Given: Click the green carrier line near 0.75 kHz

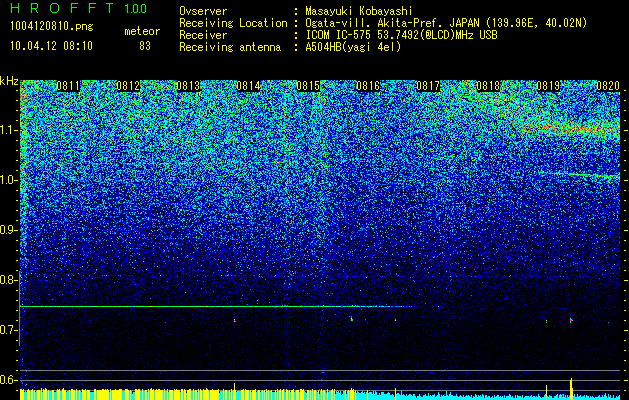Looking at the screenshot, I should click(217, 307).
